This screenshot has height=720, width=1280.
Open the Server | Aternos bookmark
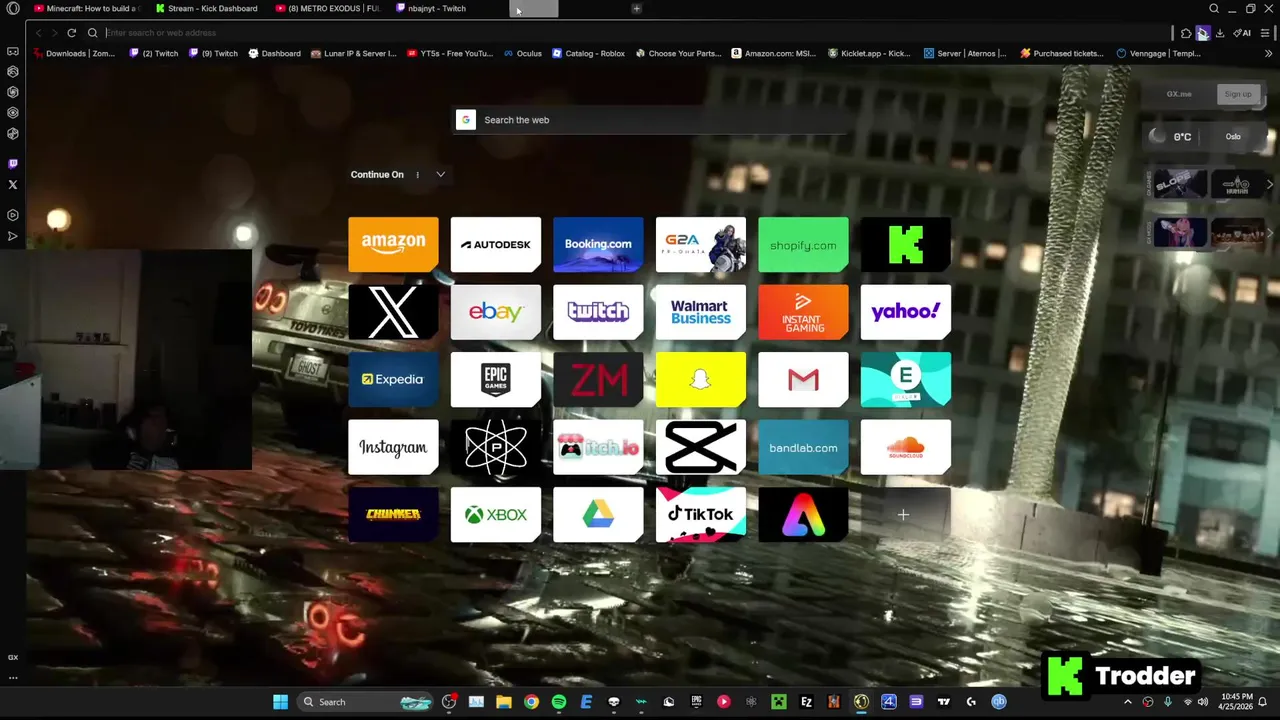965,54
